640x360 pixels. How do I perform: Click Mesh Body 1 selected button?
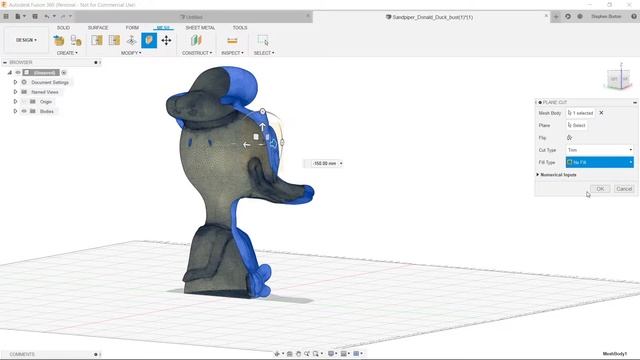pyautogui.click(x=580, y=113)
